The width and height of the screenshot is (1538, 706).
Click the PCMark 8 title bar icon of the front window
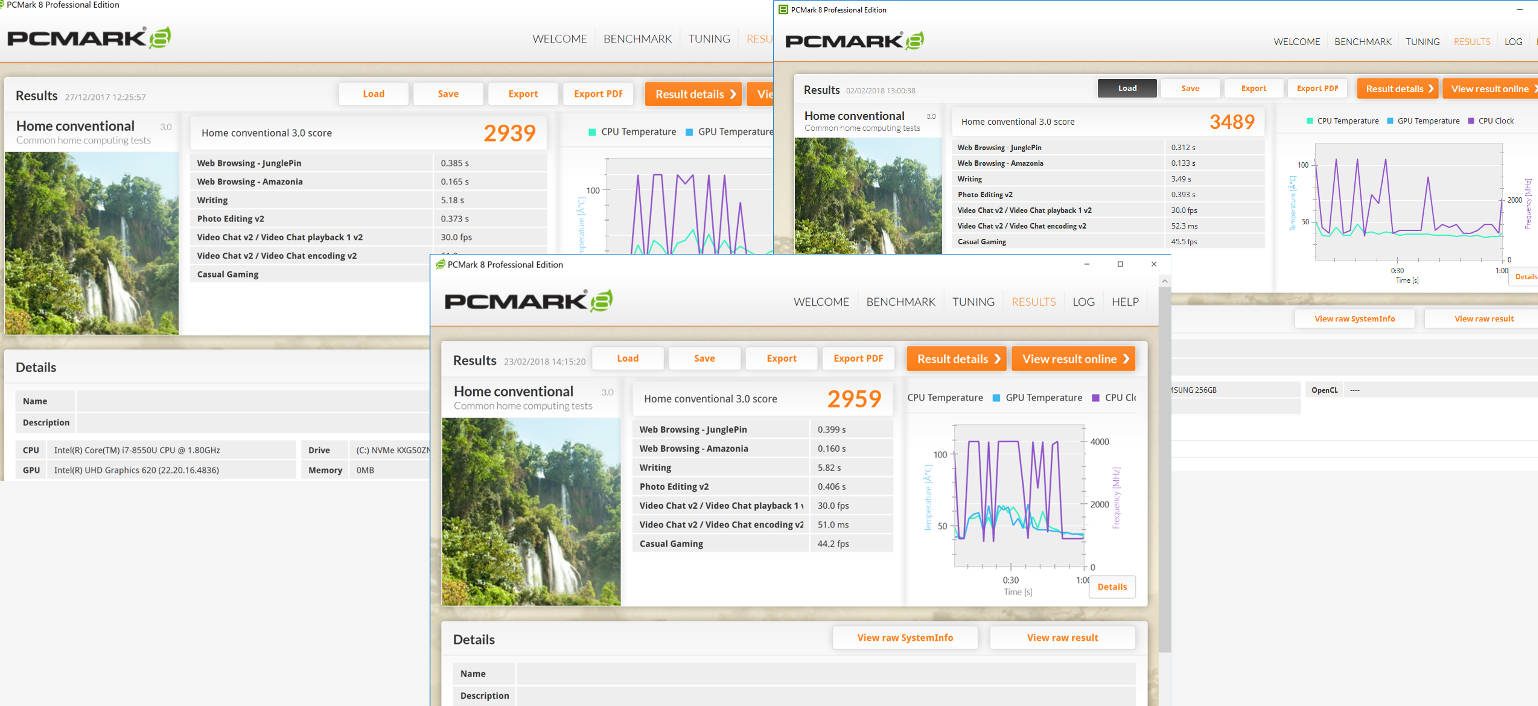pyautogui.click(x=440, y=264)
